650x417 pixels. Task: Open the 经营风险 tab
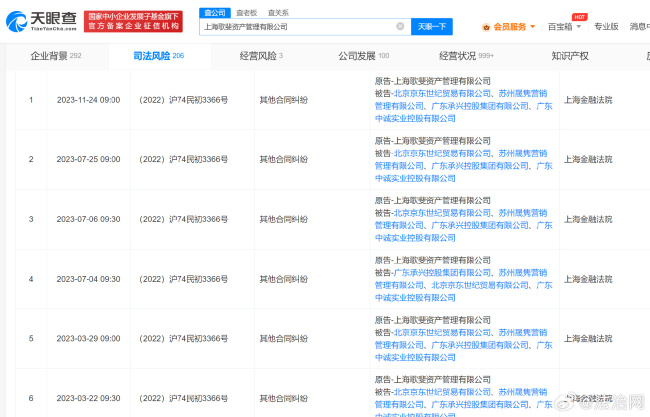click(x=258, y=56)
